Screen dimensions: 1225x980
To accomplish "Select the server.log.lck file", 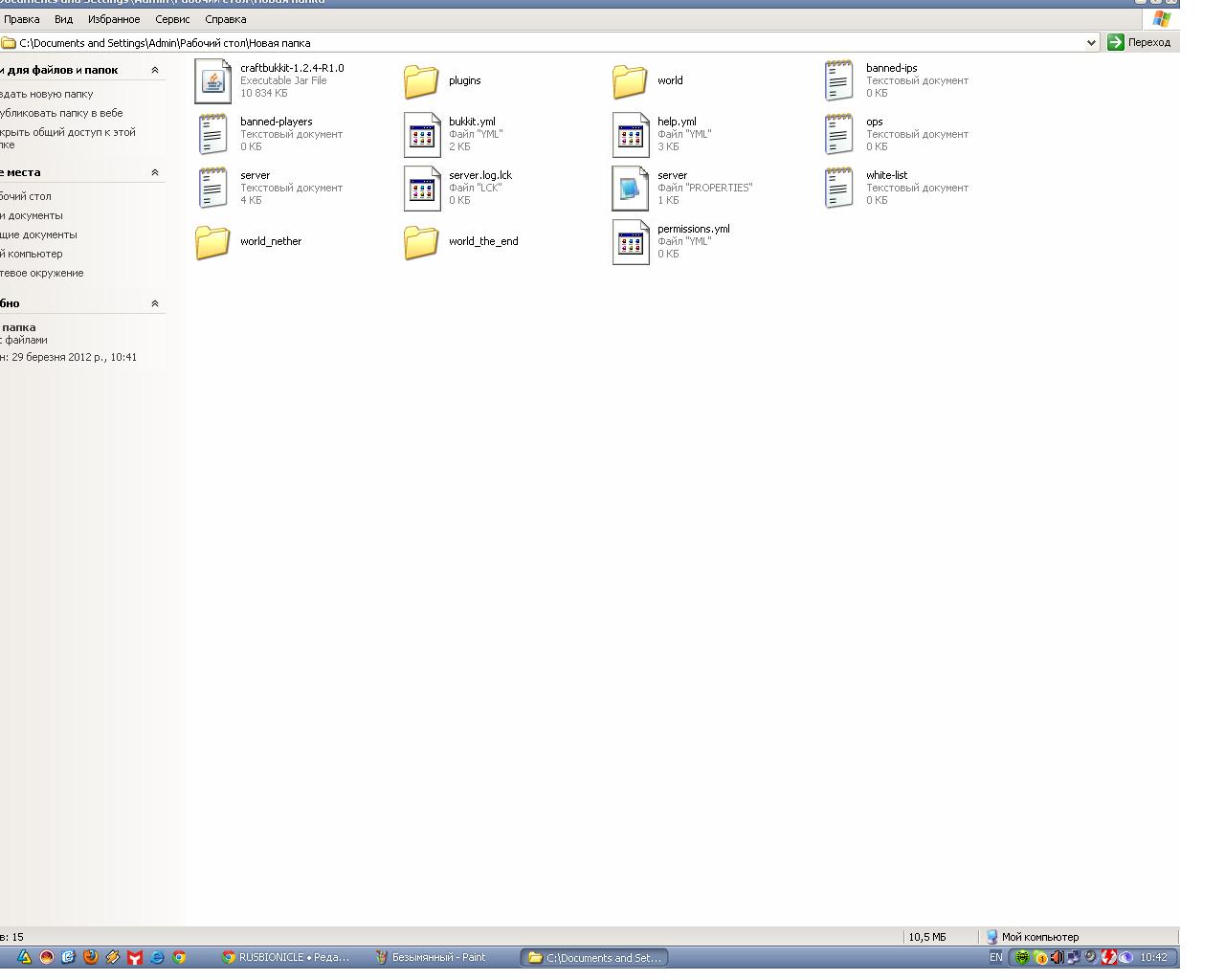I will (x=458, y=188).
